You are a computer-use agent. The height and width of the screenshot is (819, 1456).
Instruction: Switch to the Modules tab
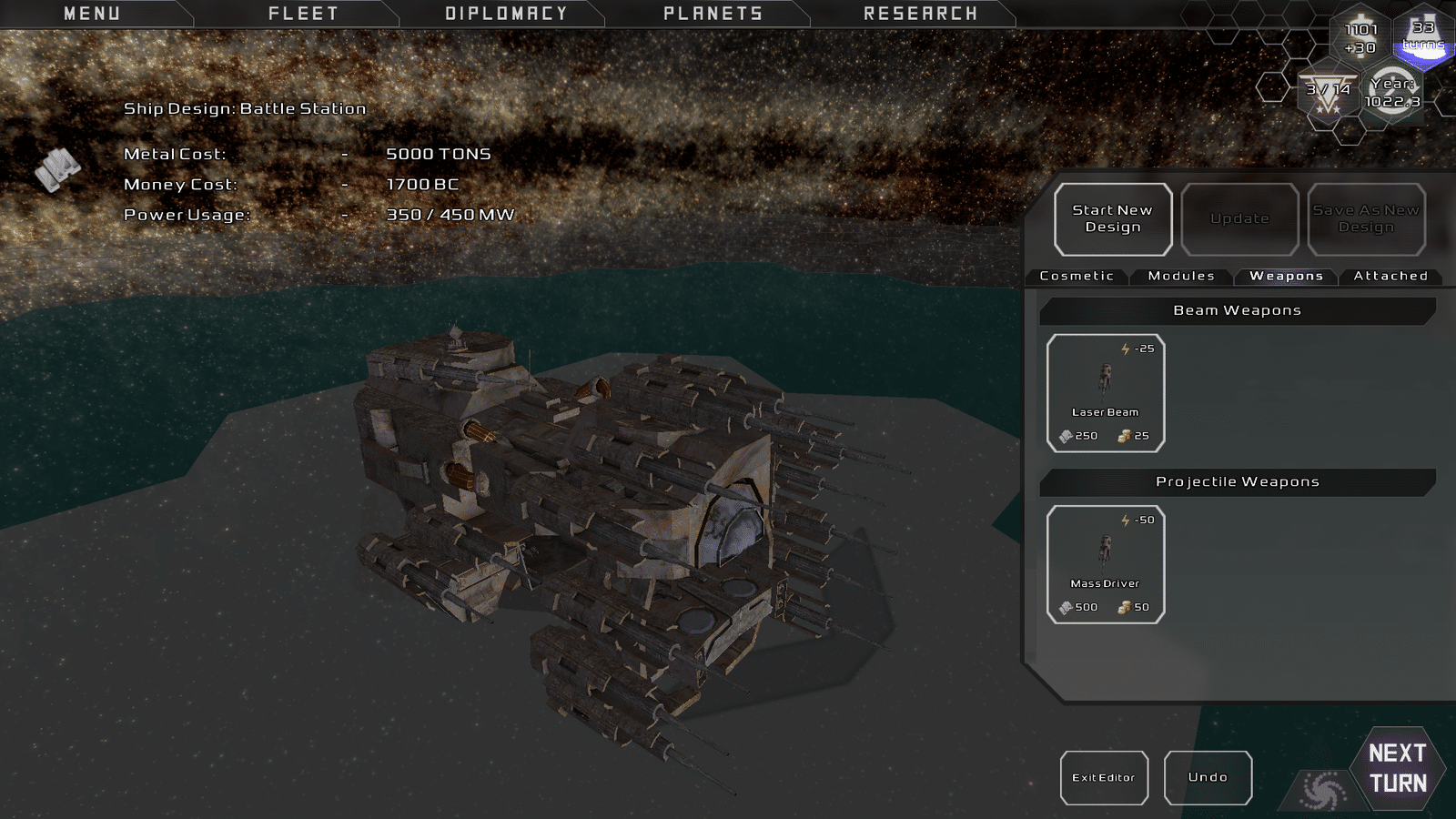(1181, 276)
